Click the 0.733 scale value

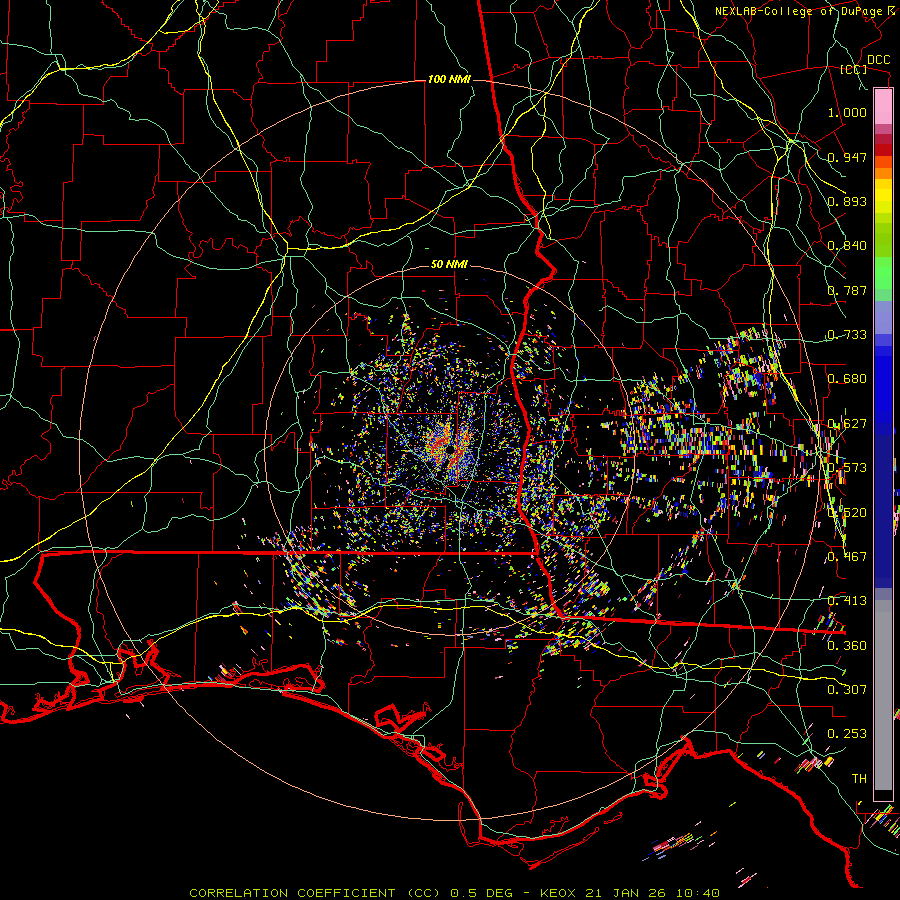coord(847,335)
